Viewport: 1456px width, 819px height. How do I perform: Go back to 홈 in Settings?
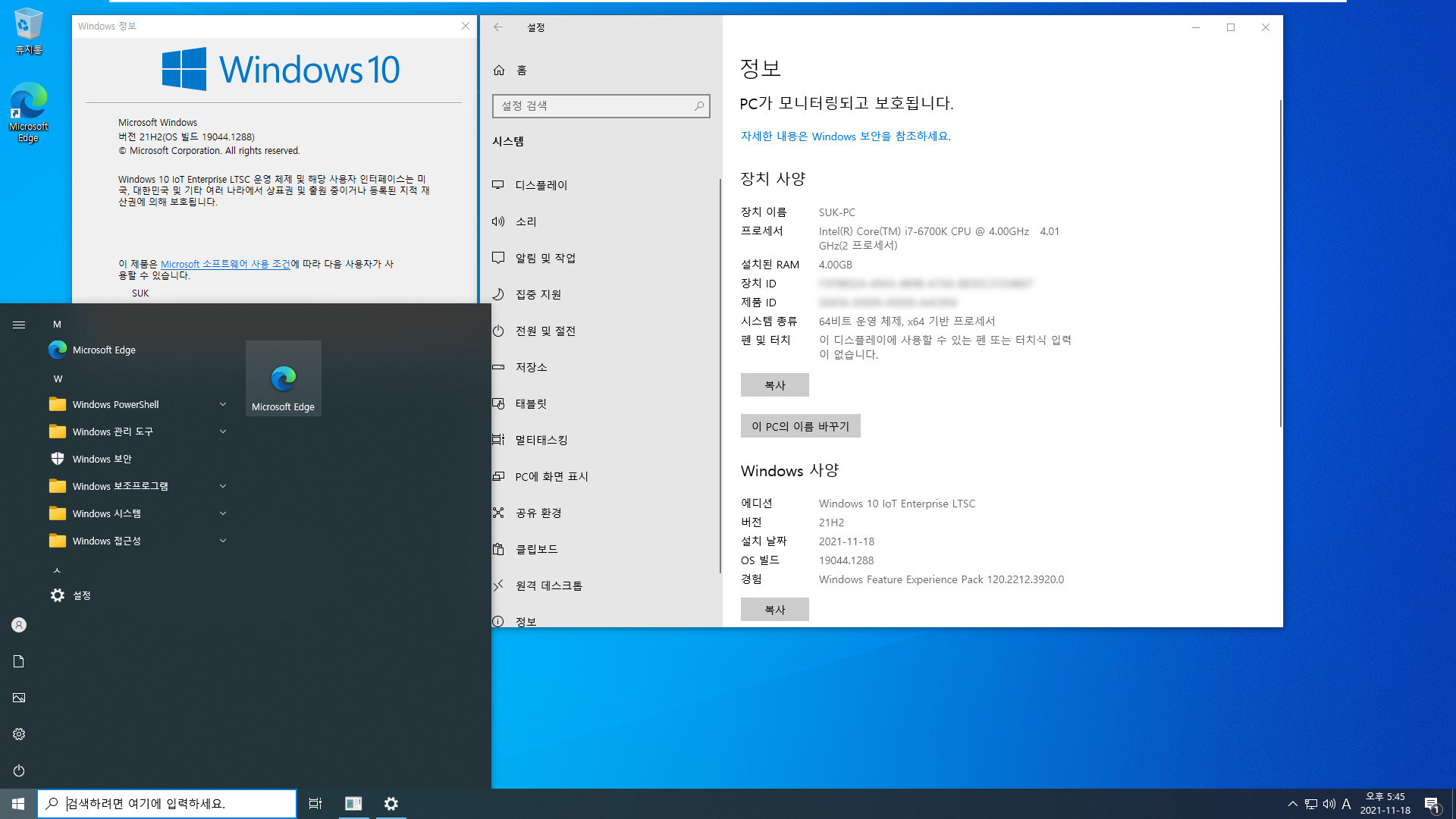point(519,70)
